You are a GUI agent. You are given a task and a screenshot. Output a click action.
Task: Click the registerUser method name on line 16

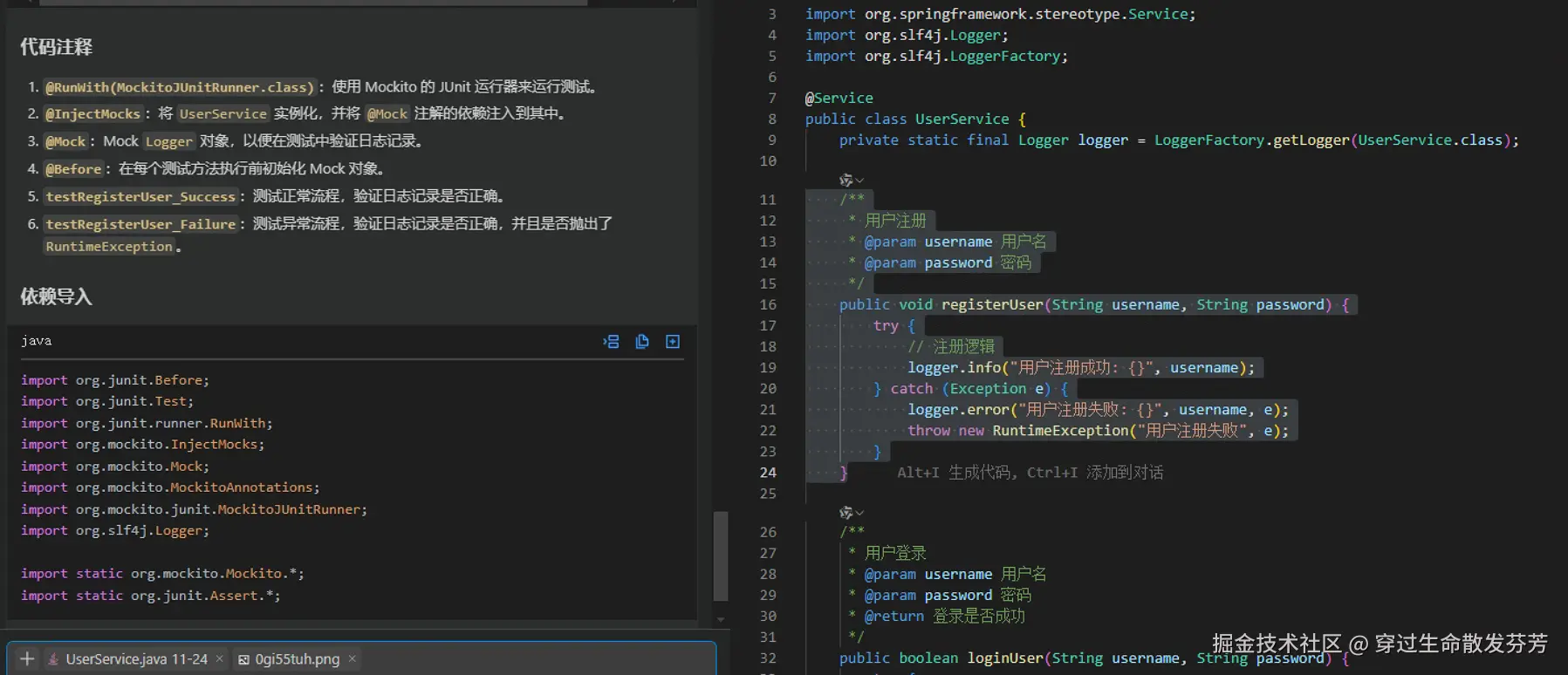click(992, 304)
